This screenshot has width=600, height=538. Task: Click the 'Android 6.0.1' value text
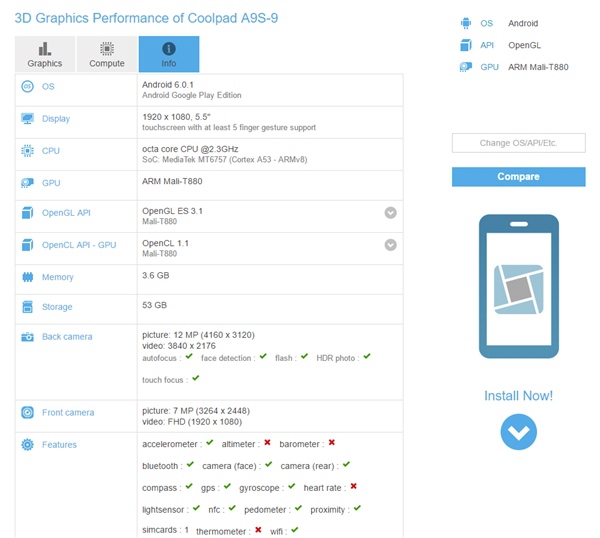pos(168,85)
